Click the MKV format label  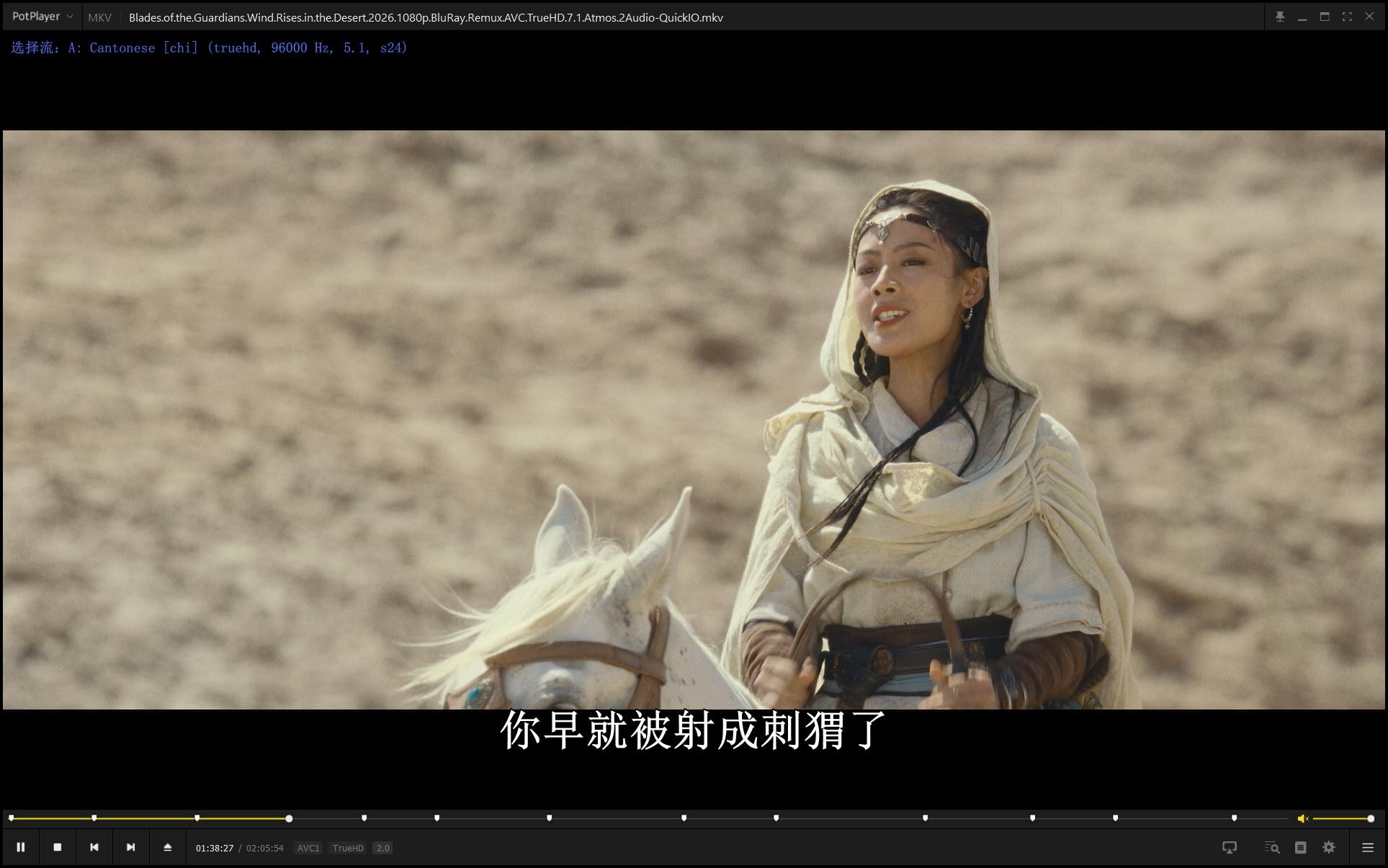click(x=99, y=17)
